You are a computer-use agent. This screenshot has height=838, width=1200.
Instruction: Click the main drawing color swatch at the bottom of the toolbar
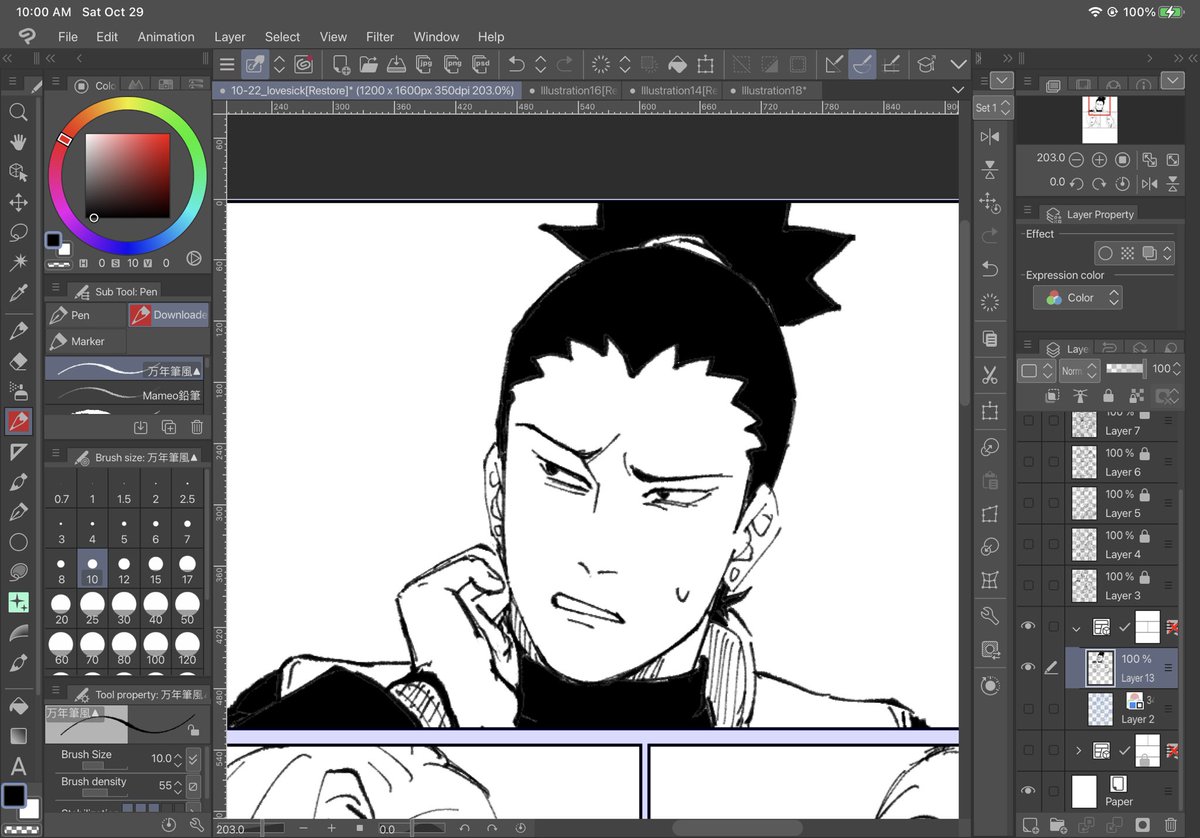(x=14, y=796)
